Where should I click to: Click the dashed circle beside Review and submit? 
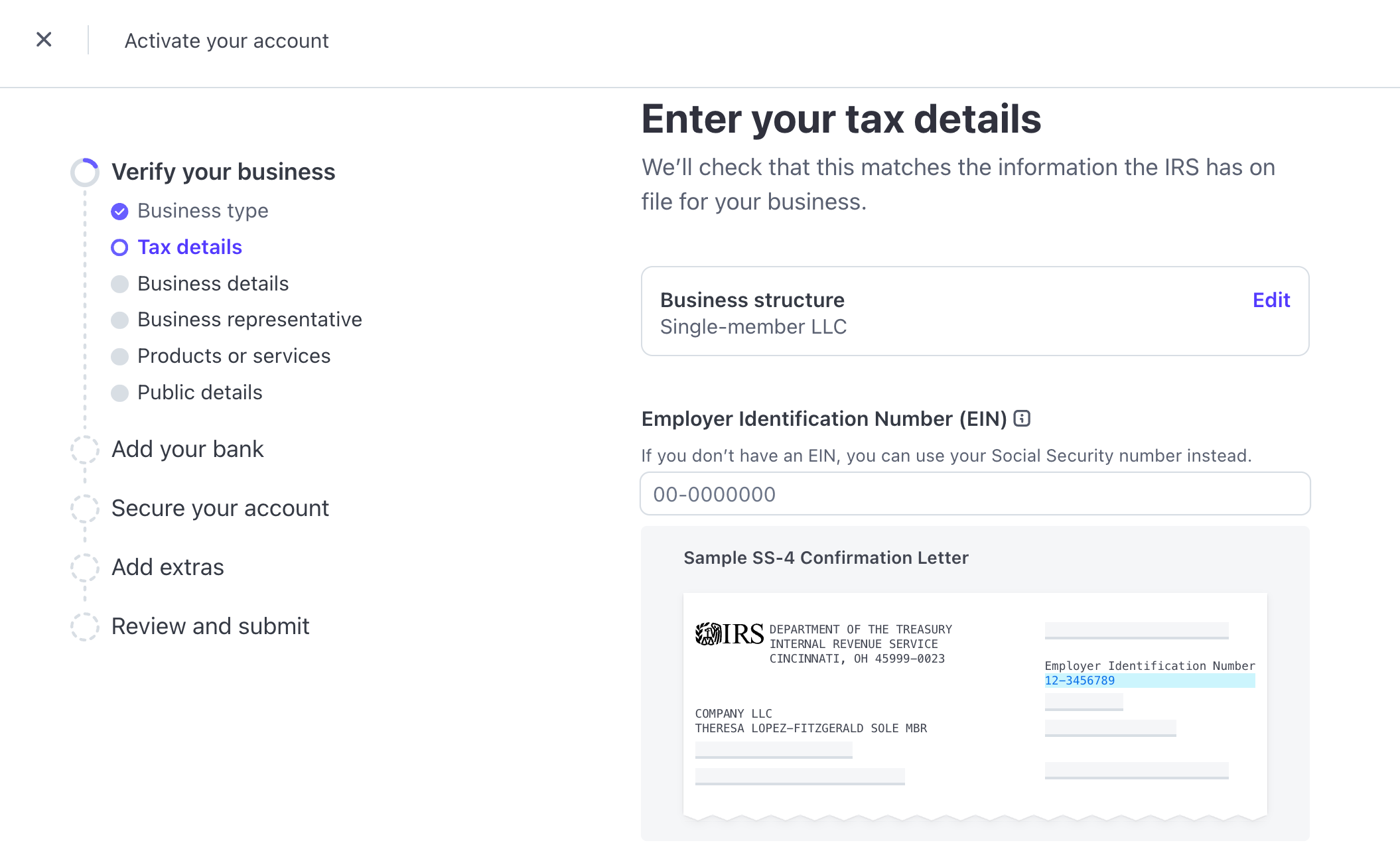84,627
